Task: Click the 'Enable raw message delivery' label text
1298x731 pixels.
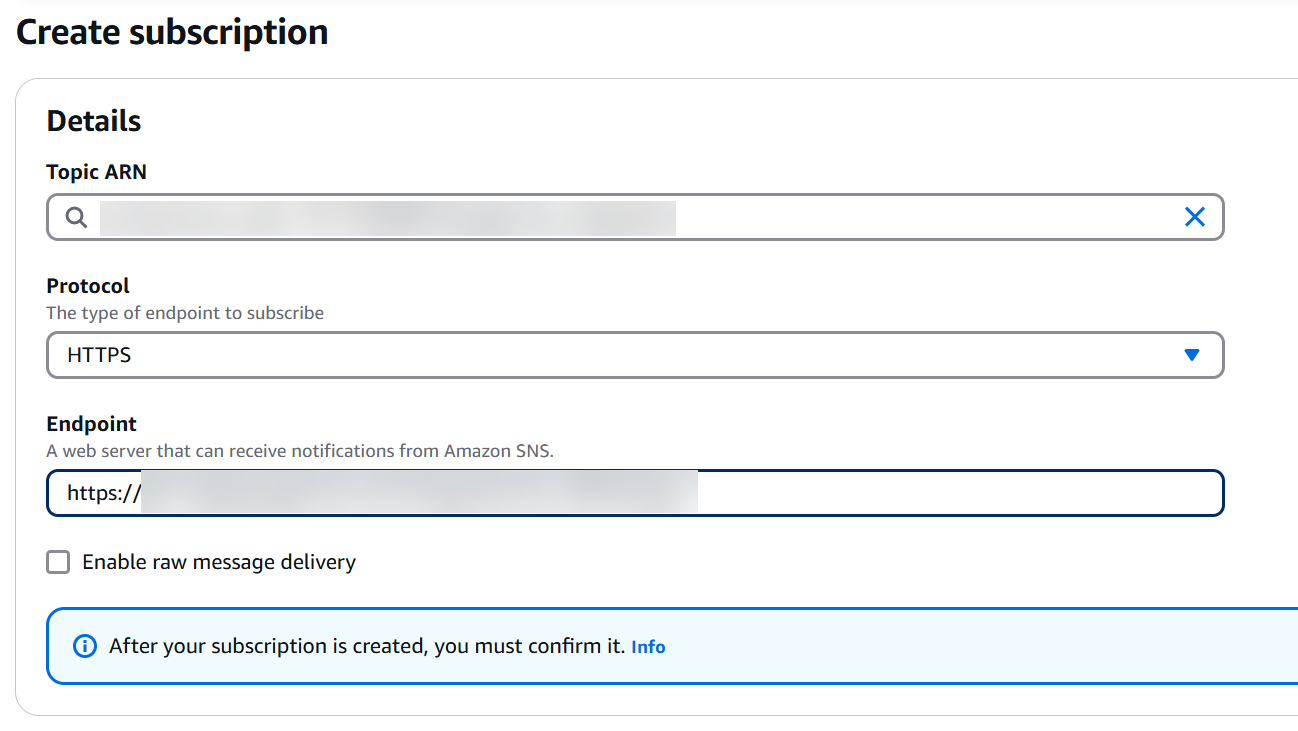Action: tap(219, 562)
